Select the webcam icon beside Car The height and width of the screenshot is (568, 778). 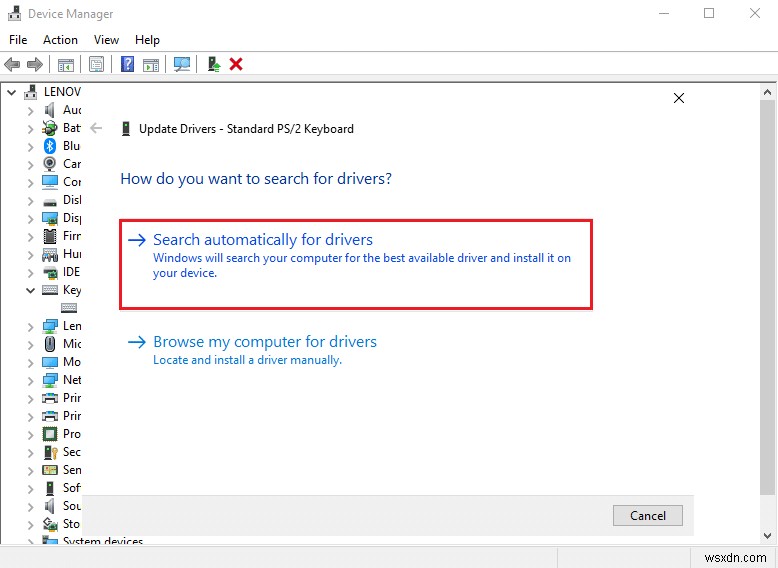(50, 164)
